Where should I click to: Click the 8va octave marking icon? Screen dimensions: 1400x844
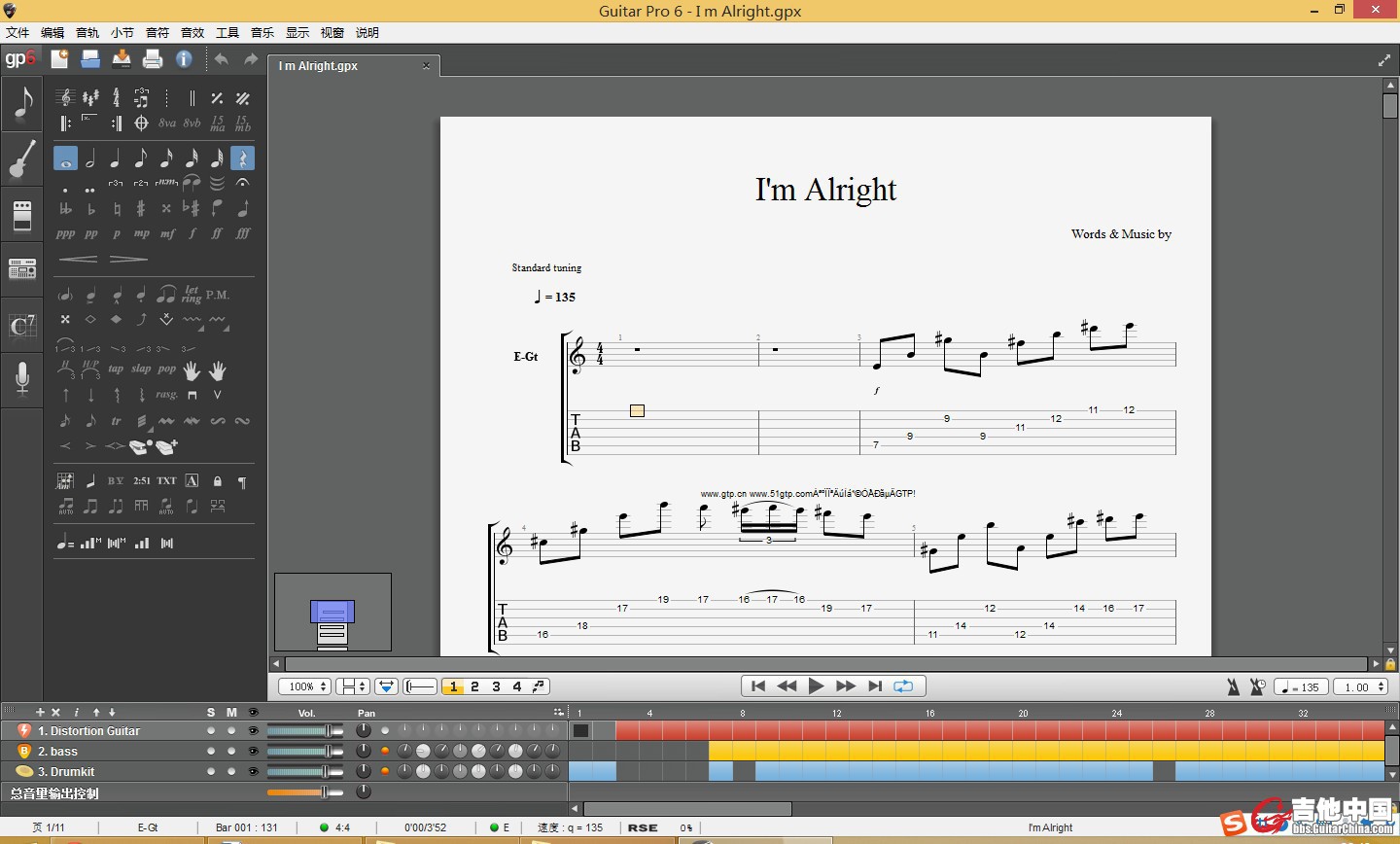tap(166, 123)
